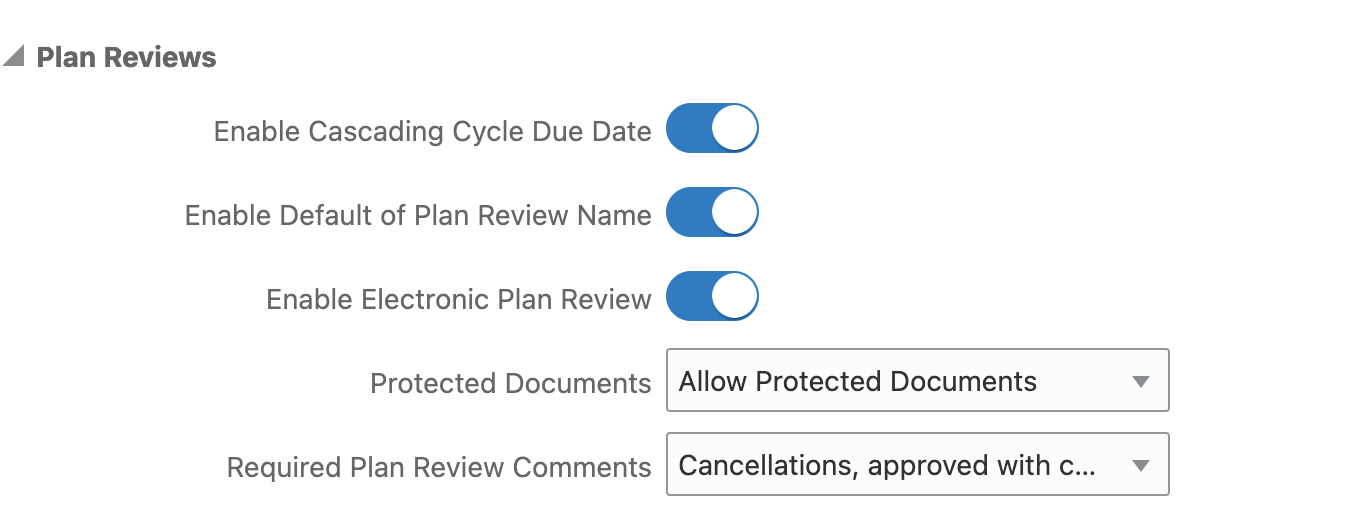Click the white knob of Cascading Cycle toggle
The image size is (1356, 526).
pos(735,128)
